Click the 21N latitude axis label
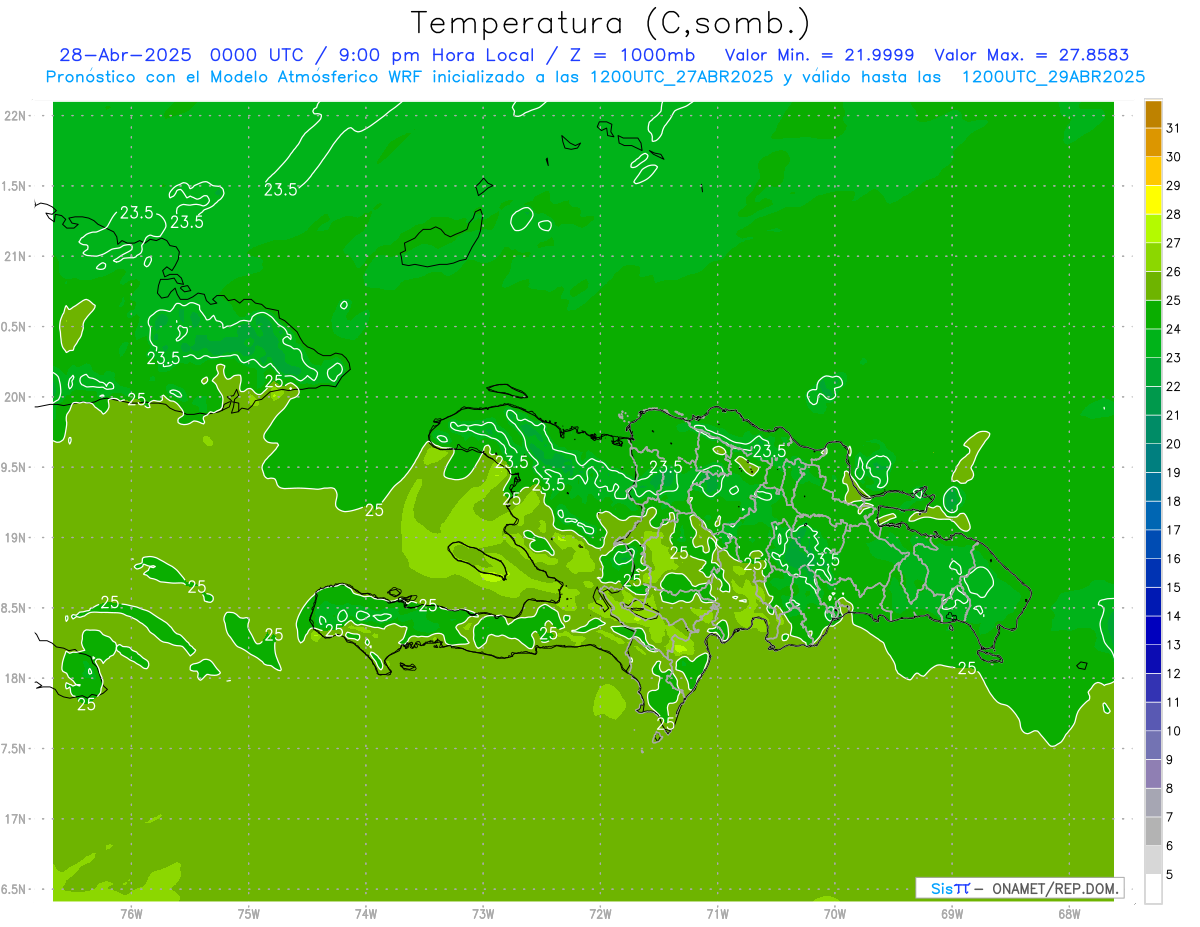The height and width of the screenshot is (927, 1200). coord(16,256)
